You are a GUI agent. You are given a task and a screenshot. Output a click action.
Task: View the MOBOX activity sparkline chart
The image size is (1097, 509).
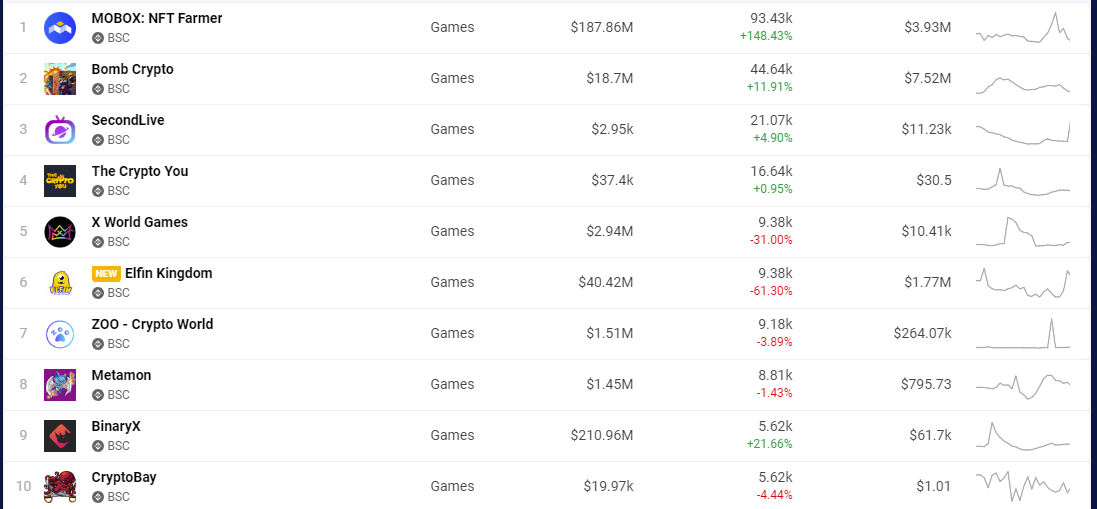click(1023, 28)
